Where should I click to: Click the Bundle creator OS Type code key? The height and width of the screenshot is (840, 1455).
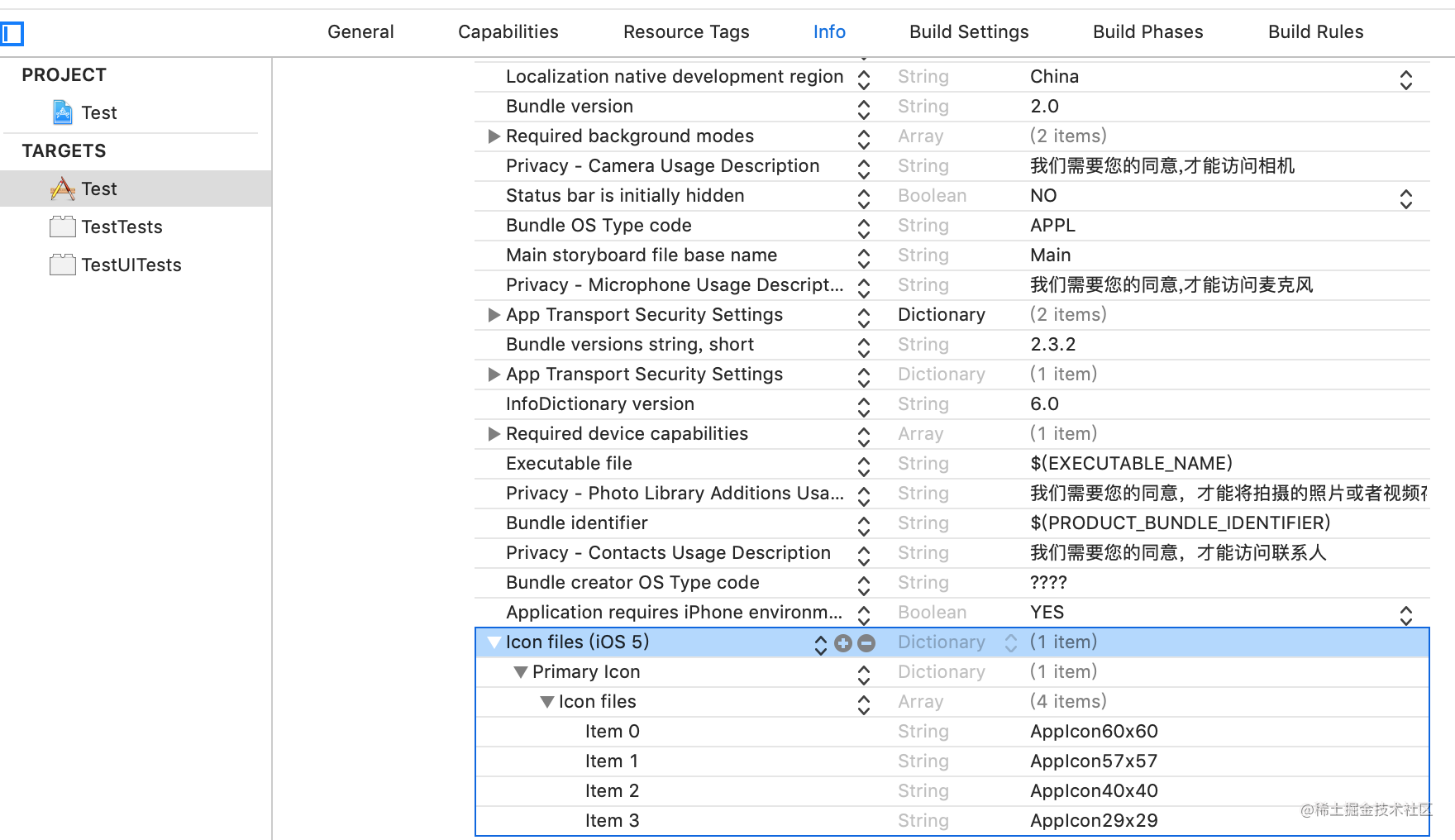pyautogui.click(x=632, y=582)
